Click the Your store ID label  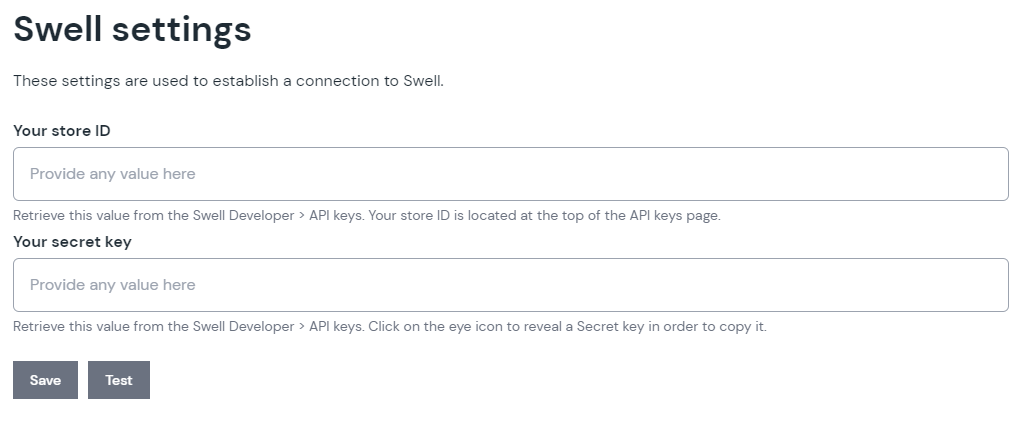tap(61, 131)
